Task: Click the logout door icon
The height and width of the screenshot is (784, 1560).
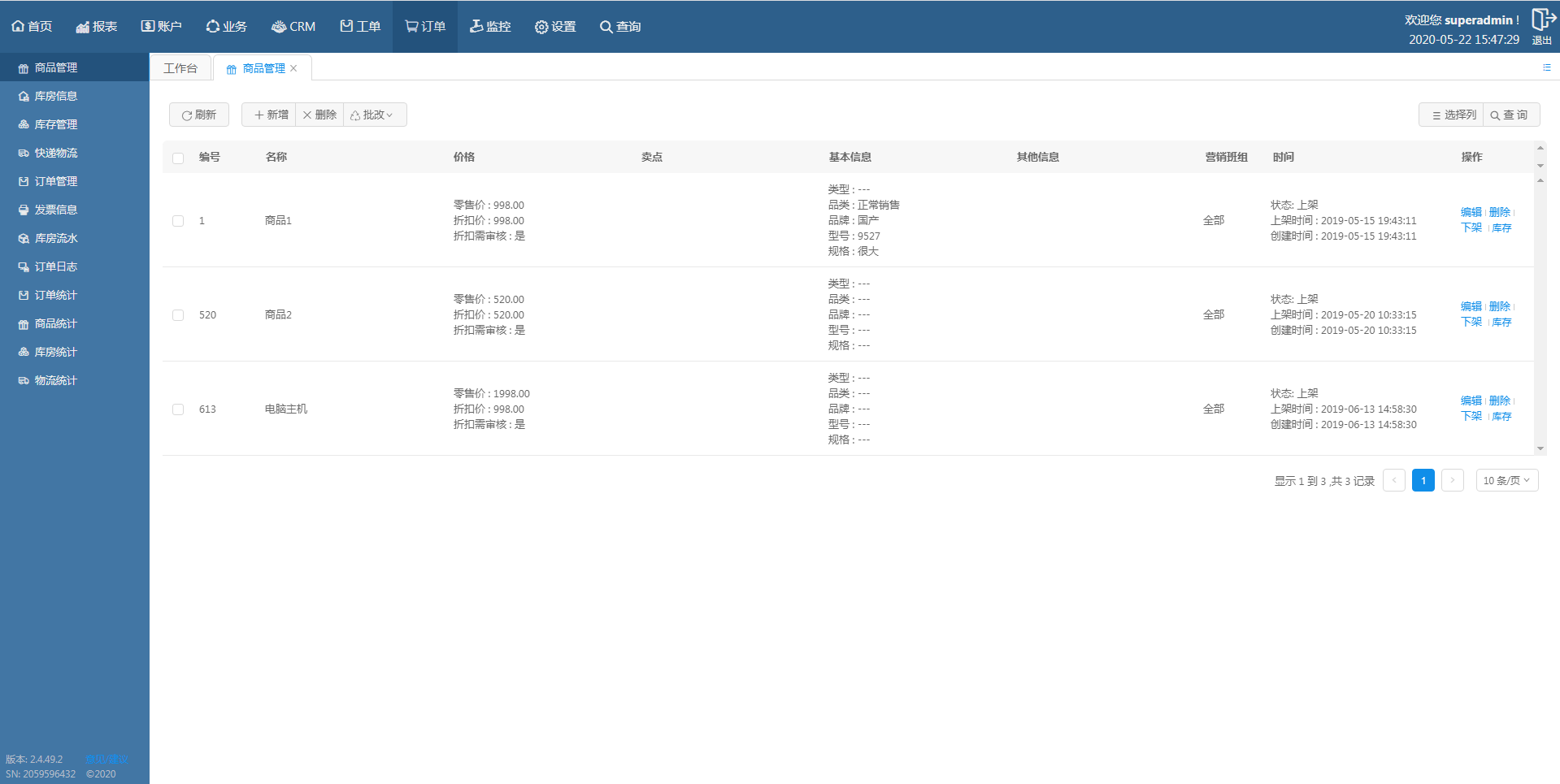Action: (1542, 19)
